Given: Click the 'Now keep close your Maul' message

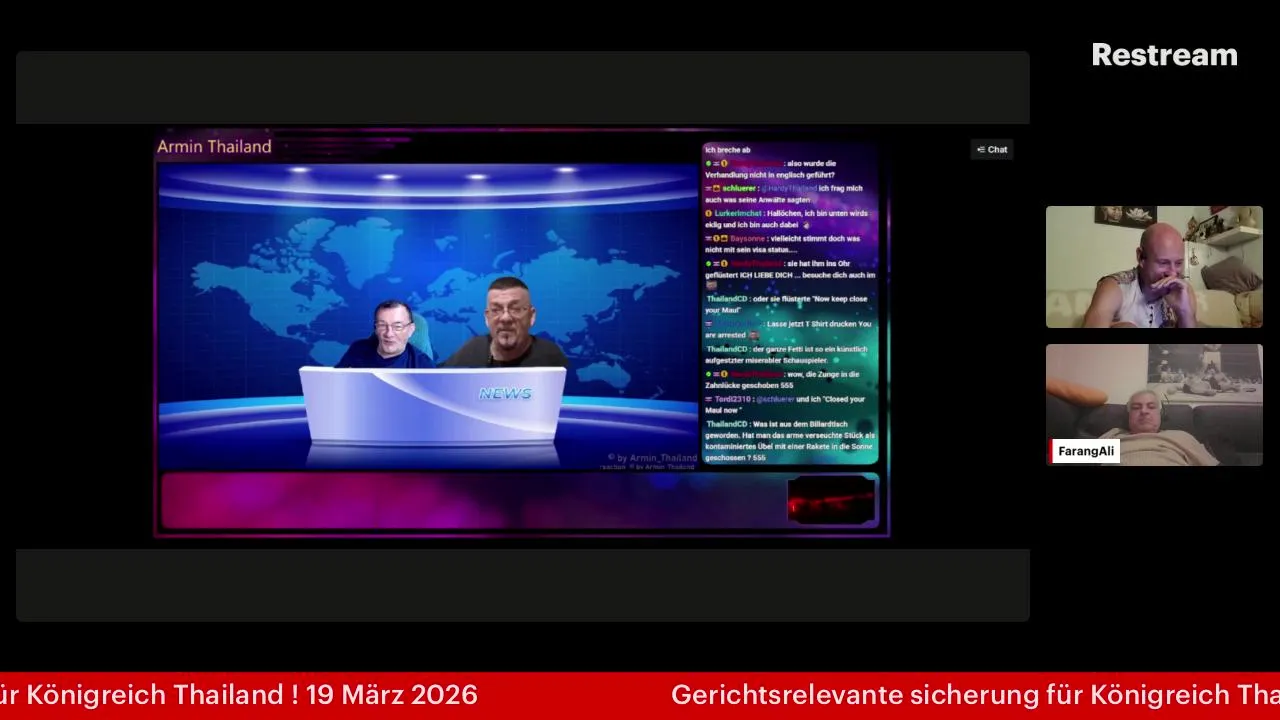Looking at the screenshot, I should (786, 305).
